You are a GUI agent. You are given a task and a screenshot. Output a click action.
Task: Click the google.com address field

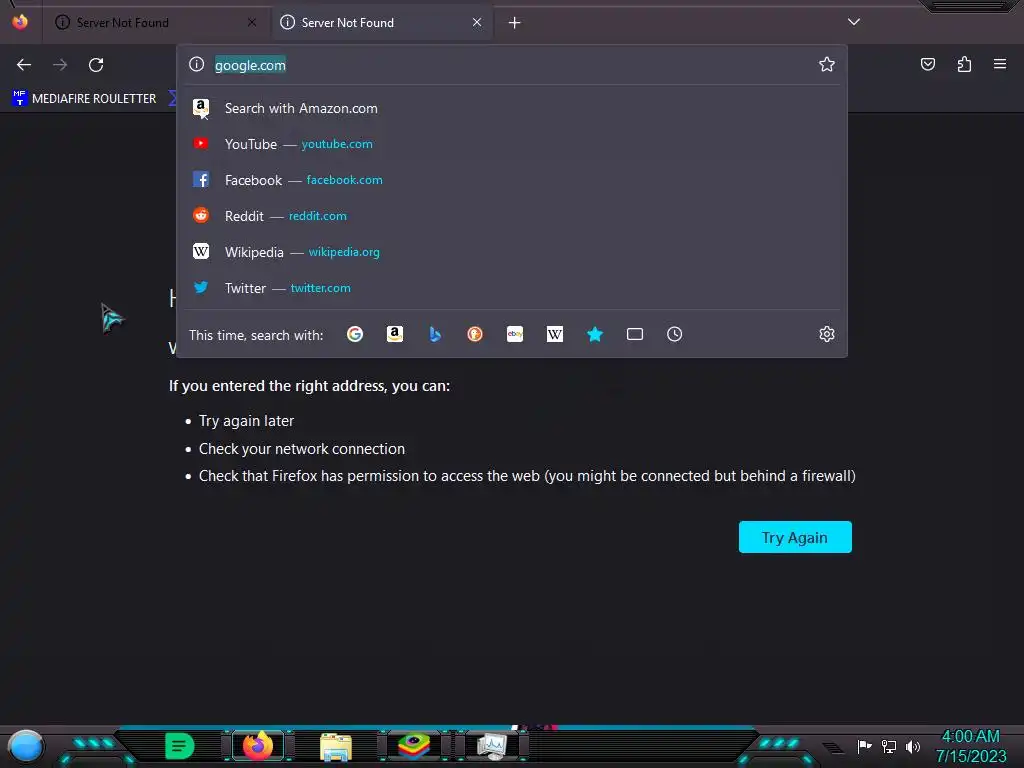pyautogui.click(x=512, y=65)
